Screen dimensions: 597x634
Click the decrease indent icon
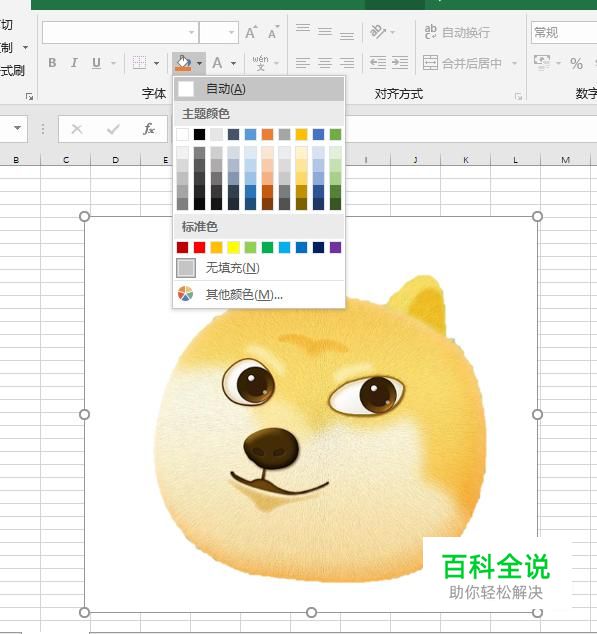pos(378,63)
